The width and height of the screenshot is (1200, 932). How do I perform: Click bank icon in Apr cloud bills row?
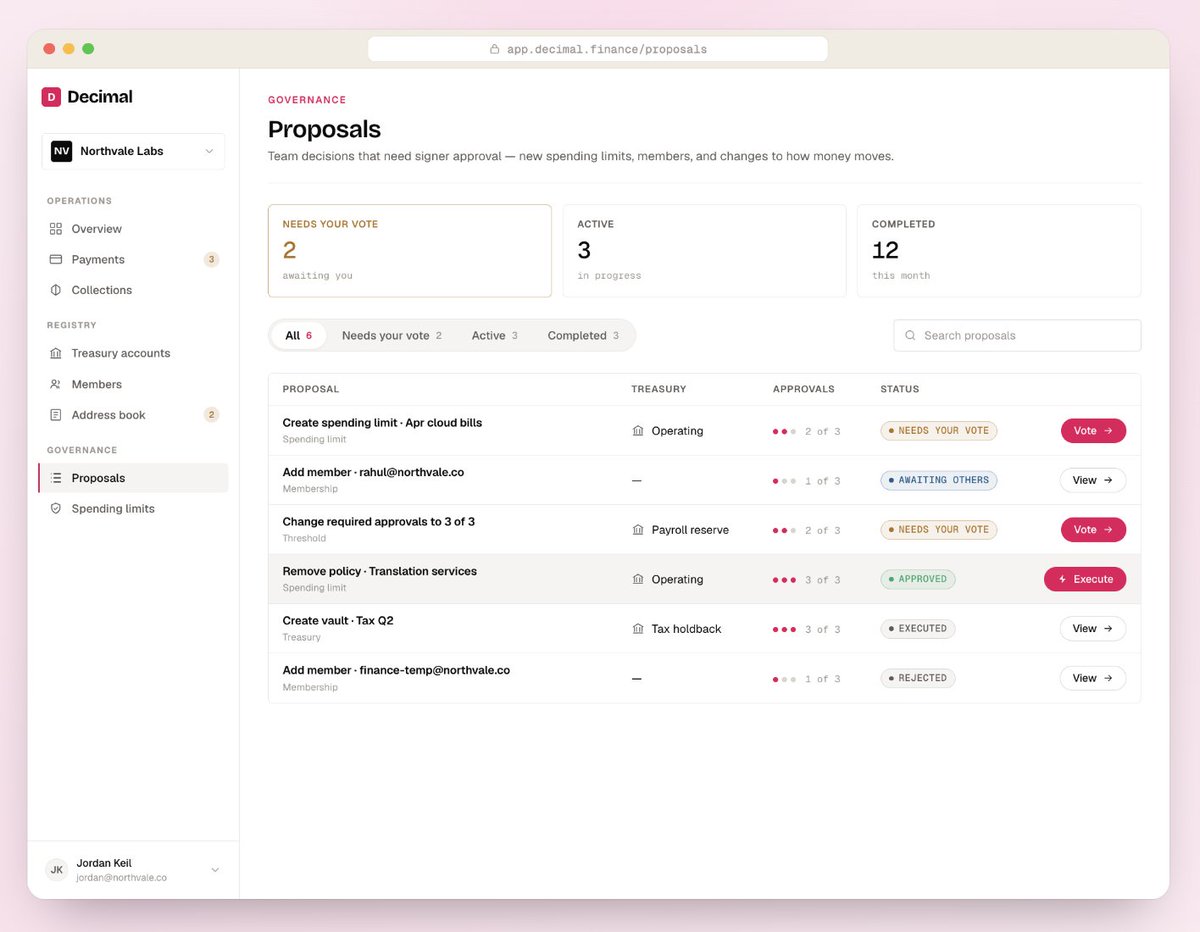pyautogui.click(x=638, y=431)
